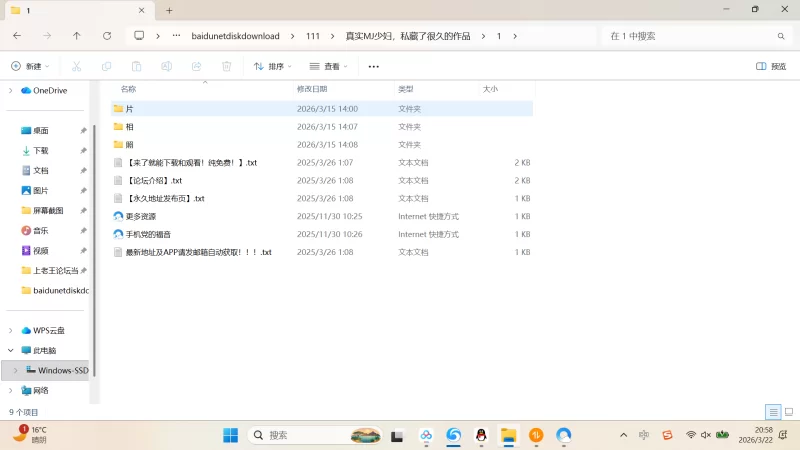Switch to large thumbnails view in status bar
800x450 pixels.
(x=788, y=412)
